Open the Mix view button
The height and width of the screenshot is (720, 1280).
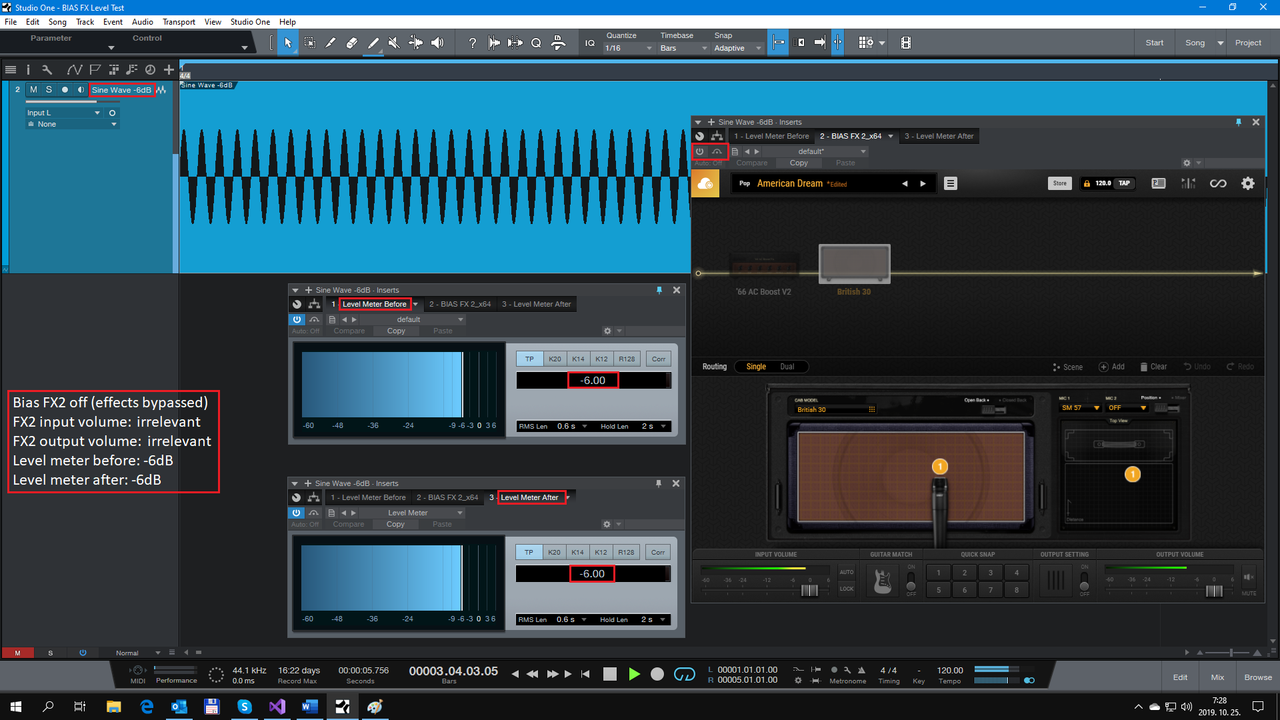pos(1217,677)
